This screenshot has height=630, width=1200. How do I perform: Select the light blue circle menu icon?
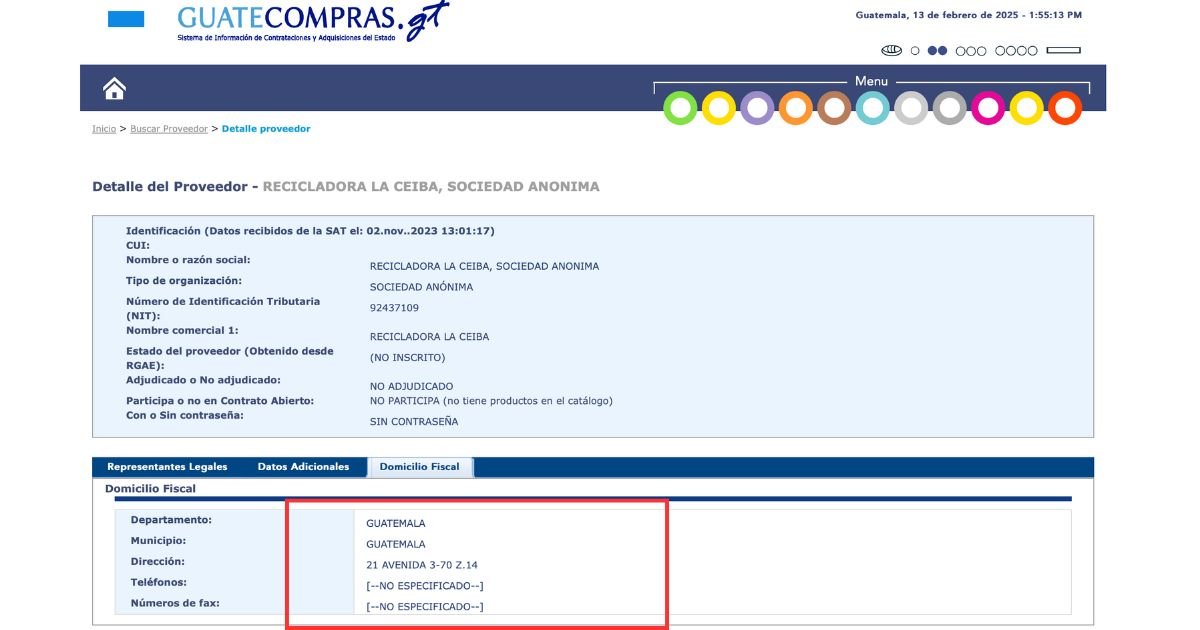[872, 108]
